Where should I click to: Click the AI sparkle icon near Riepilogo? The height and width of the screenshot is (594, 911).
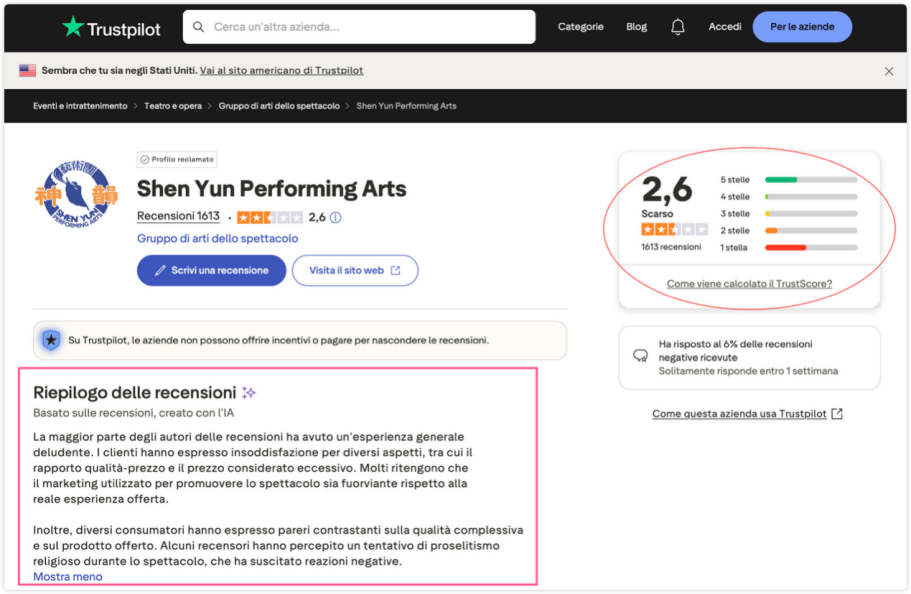248,393
